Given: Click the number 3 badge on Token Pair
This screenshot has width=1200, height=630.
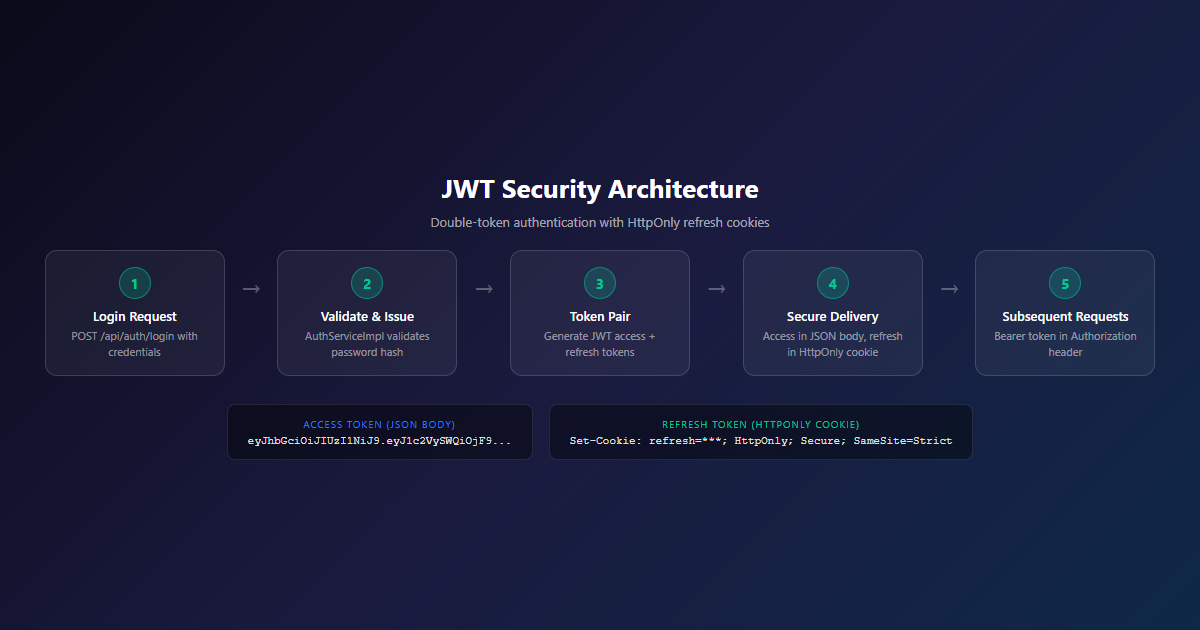Looking at the screenshot, I should tap(600, 284).
